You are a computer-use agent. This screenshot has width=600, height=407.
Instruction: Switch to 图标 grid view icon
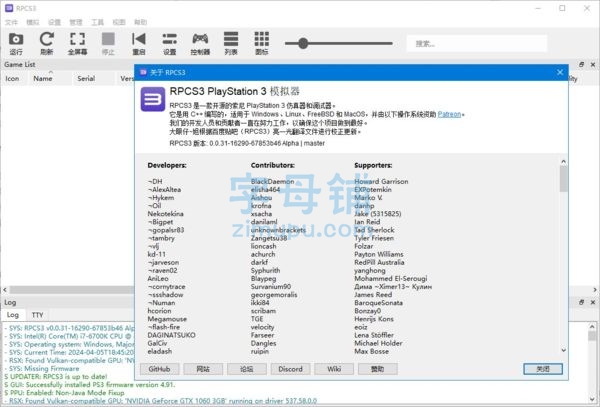coord(262,43)
